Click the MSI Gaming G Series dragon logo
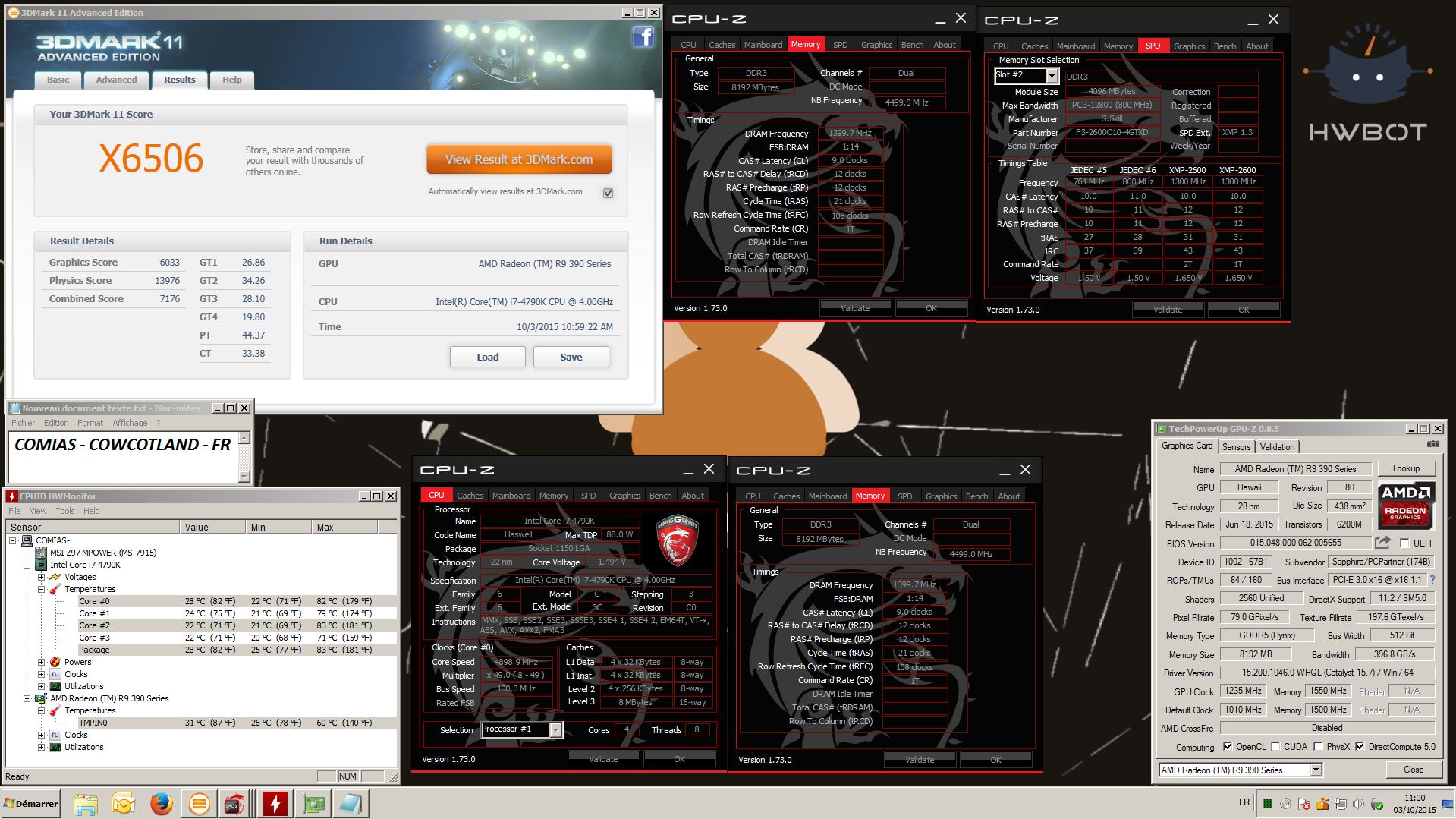Viewport: 1456px width, 819px height. 677,540
